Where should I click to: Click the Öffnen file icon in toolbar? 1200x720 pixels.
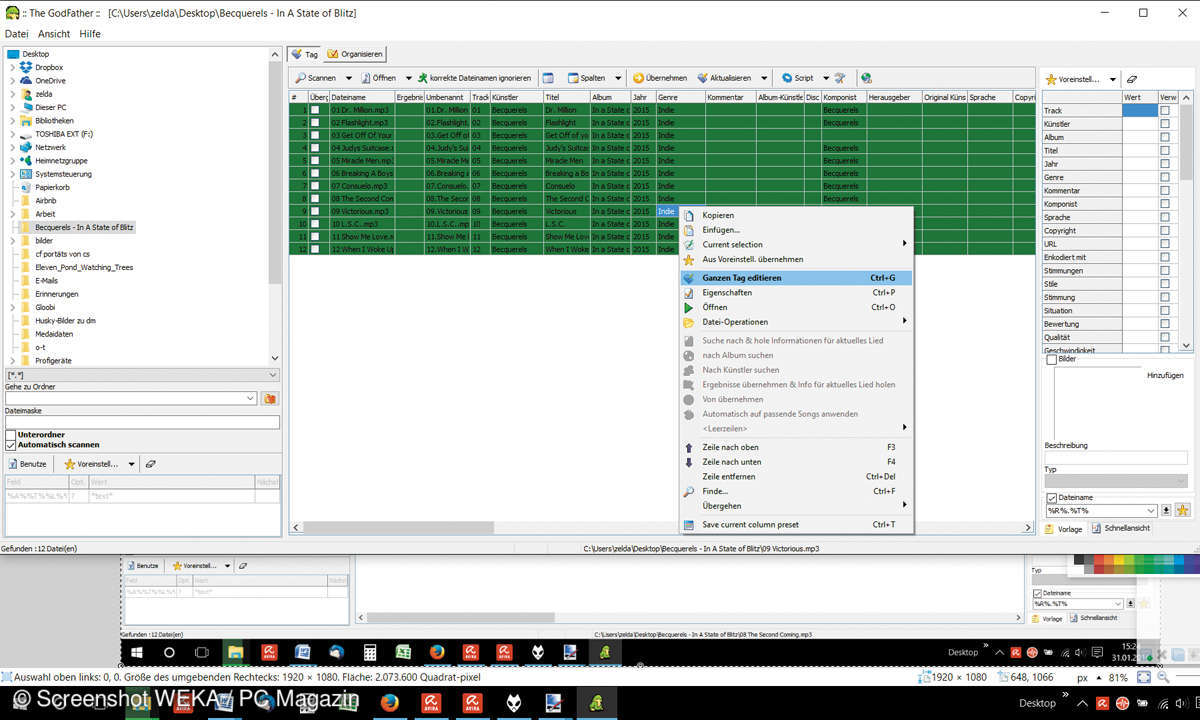click(x=365, y=78)
